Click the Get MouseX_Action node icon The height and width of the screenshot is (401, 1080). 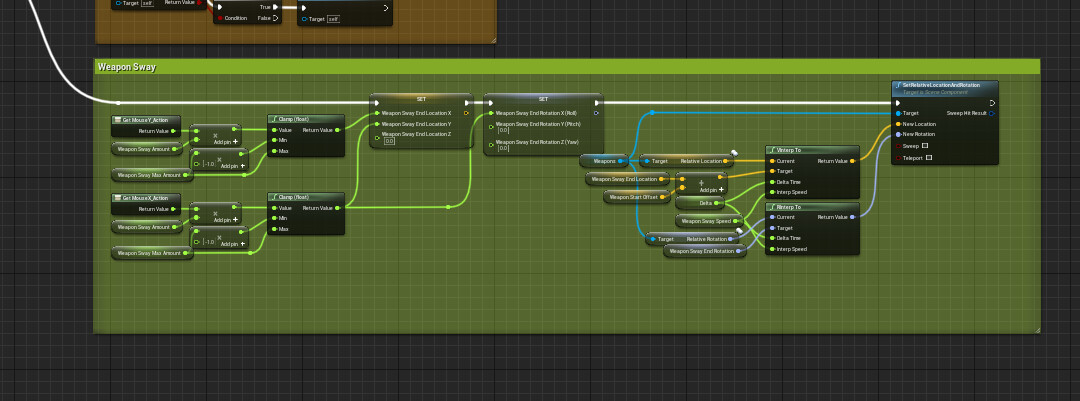(x=117, y=198)
